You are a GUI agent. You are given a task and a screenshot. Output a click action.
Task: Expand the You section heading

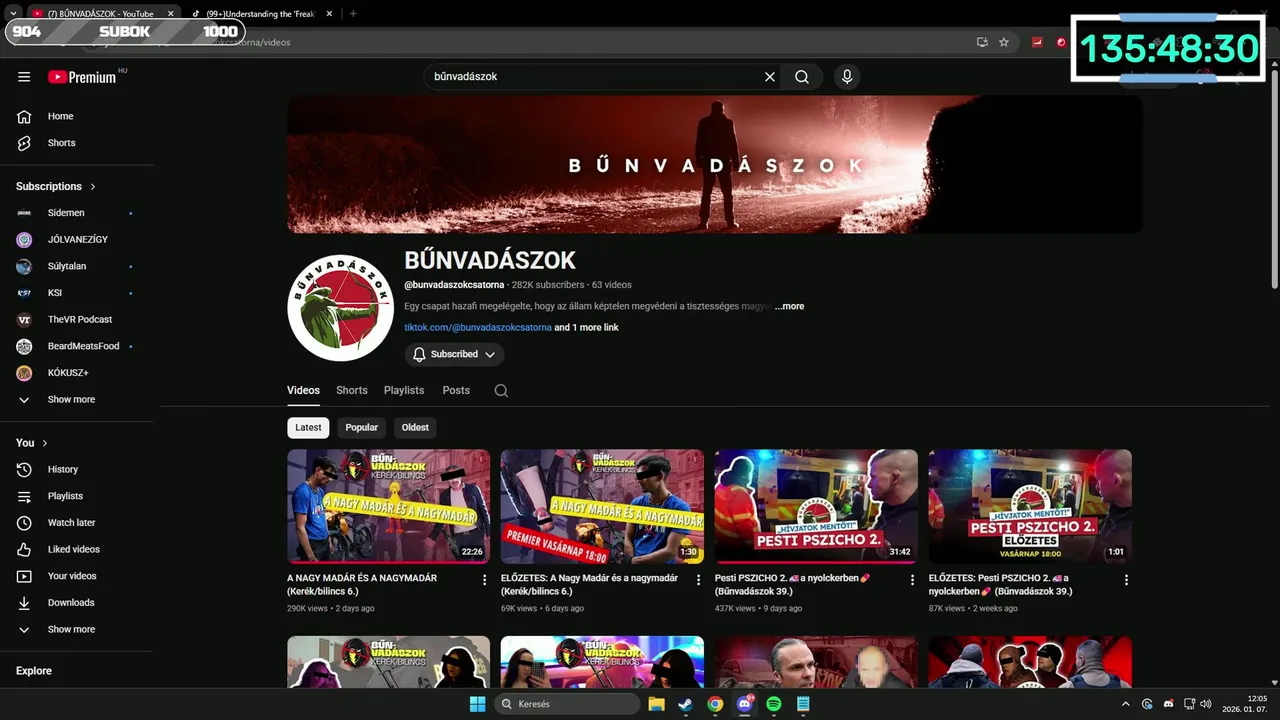point(32,443)
